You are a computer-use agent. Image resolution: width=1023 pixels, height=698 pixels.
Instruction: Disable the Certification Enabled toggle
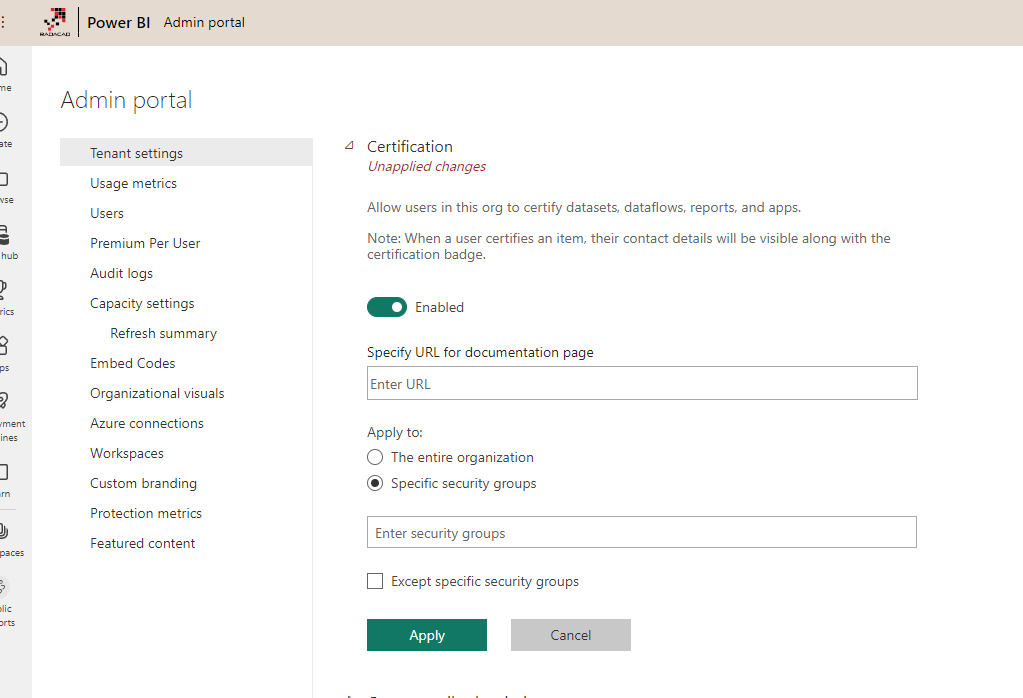[387, 307]
